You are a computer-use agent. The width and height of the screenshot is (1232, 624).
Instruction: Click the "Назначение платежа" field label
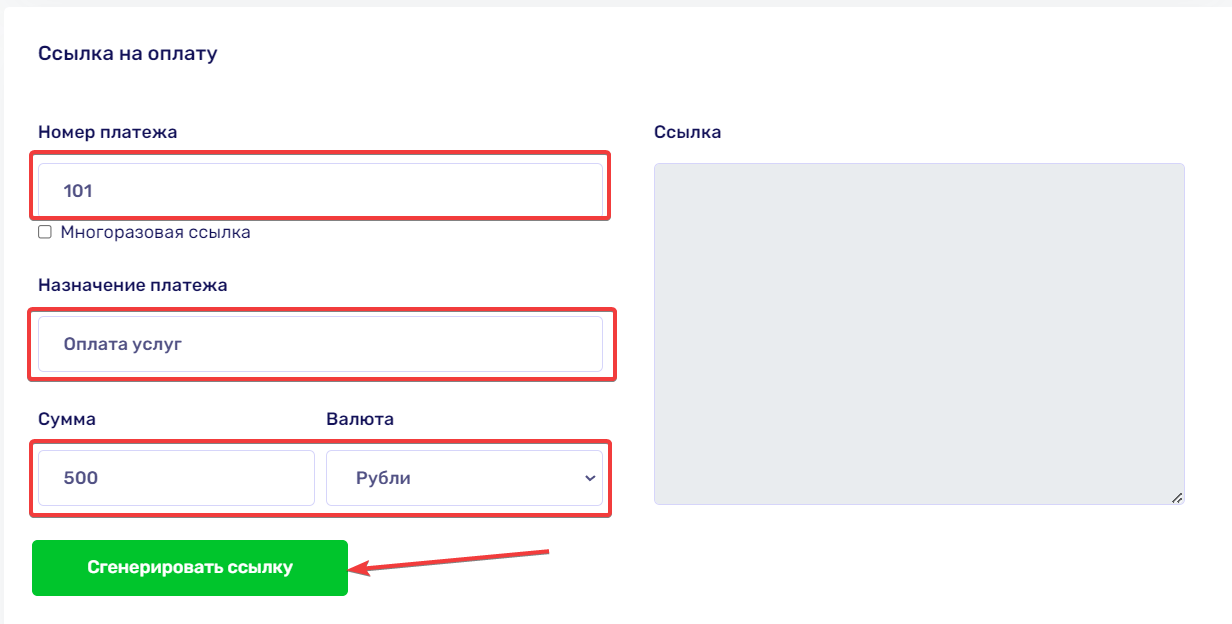(133, 285)
